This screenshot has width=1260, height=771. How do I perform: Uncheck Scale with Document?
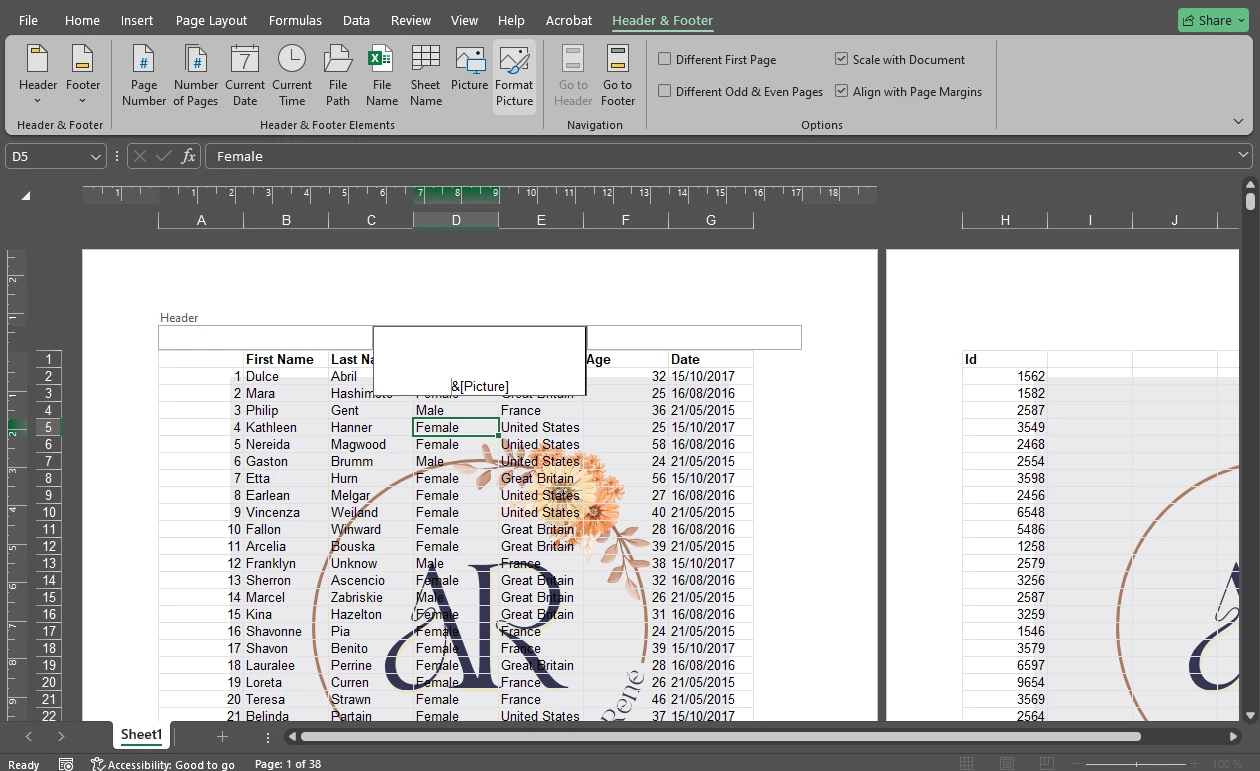click(842, 59)
